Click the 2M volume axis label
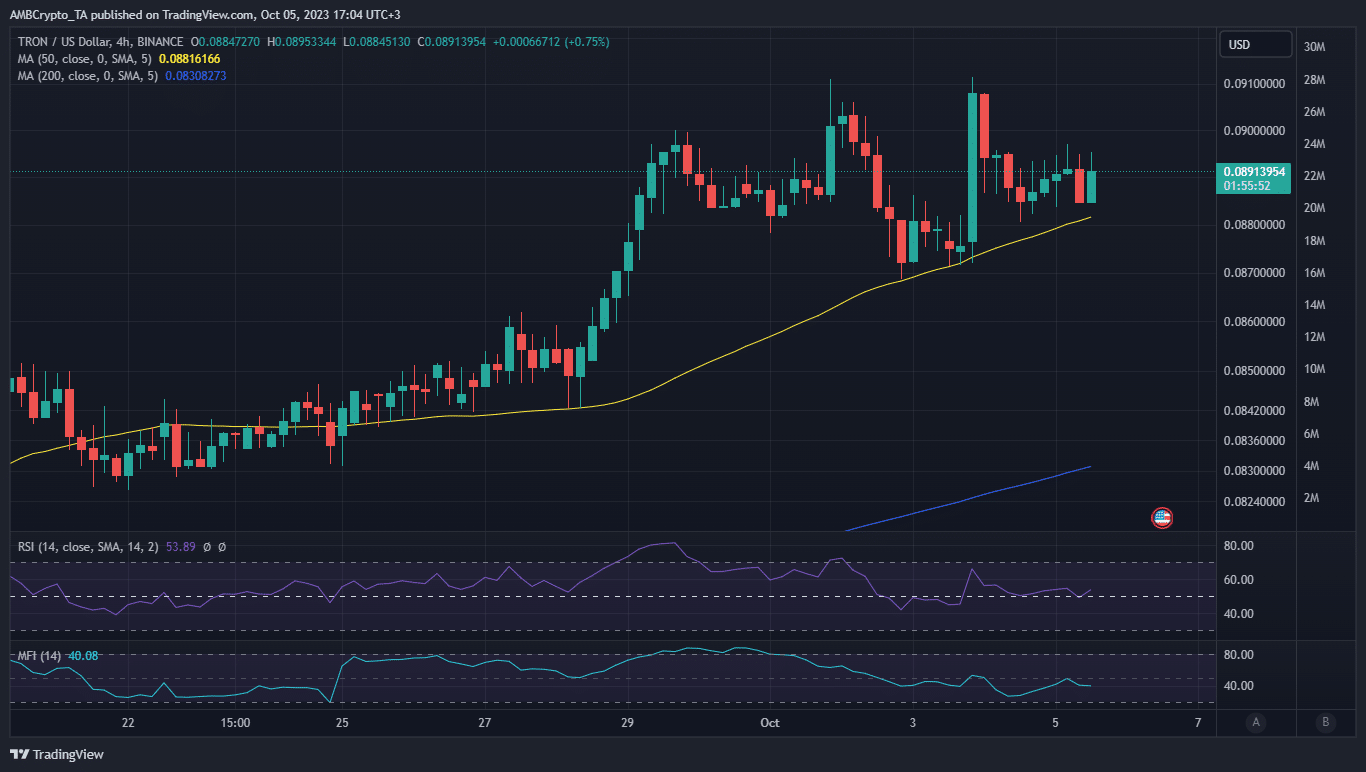Image resolution: width=1366 pixels, height=772 pixels. pos(1314,498)
